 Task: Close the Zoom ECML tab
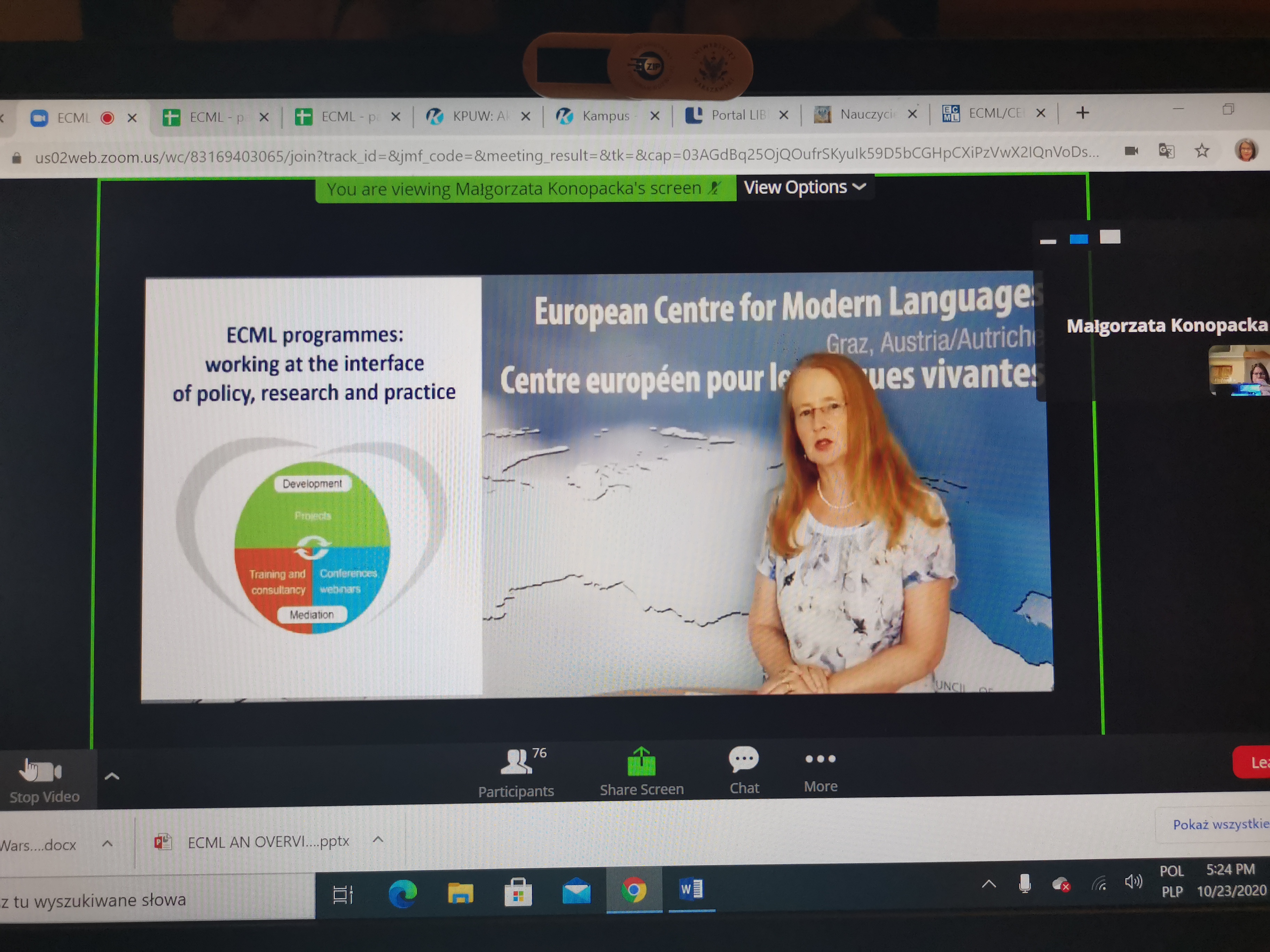tap(132, 118)
